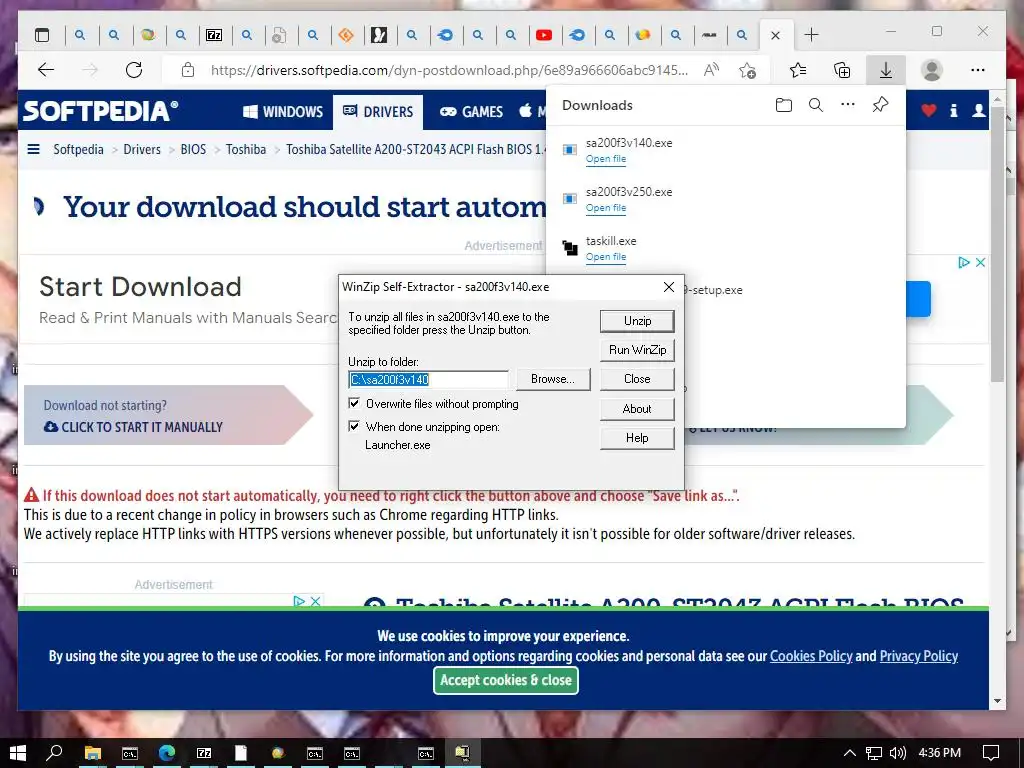Open the Favorites list toolbar icon
The image size is (1024, 768).
tap(798, 70)
